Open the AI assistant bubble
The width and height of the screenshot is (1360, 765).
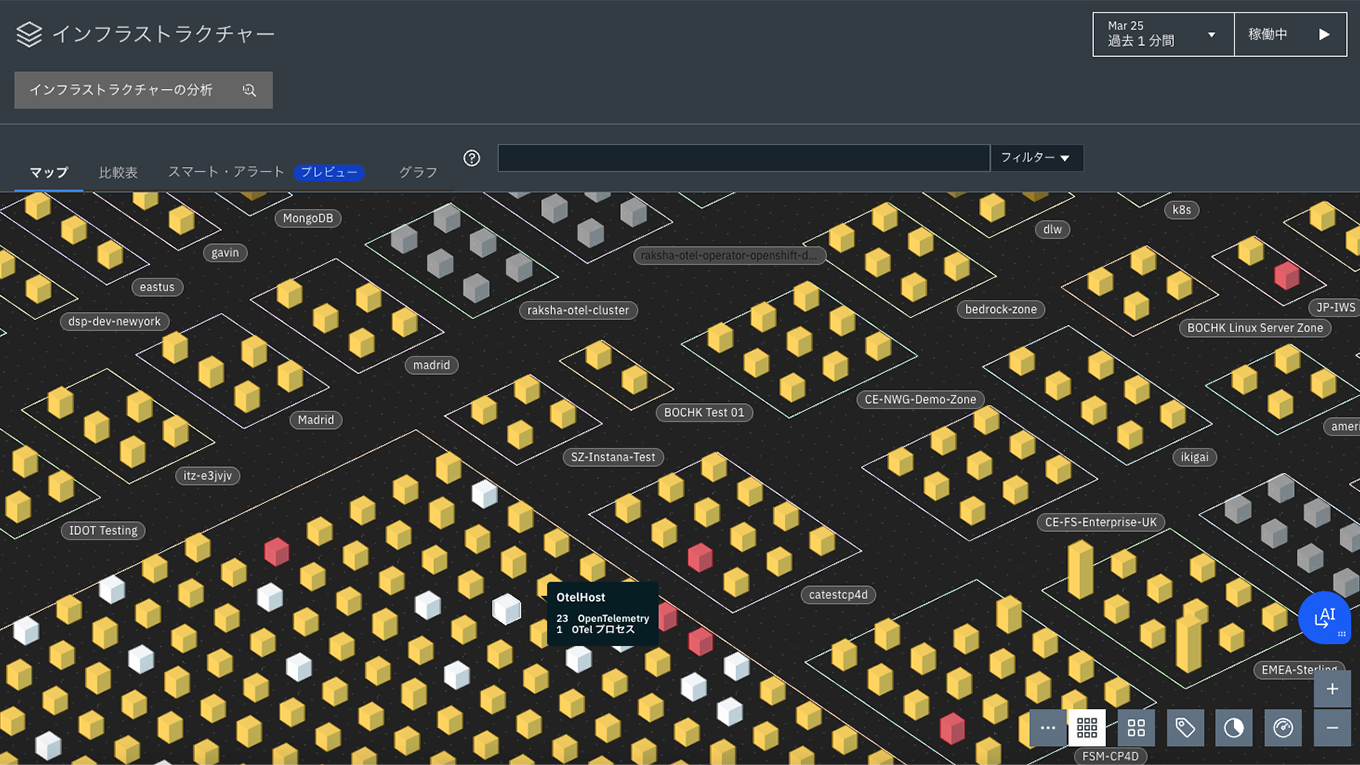click(x=1325, y=618)
